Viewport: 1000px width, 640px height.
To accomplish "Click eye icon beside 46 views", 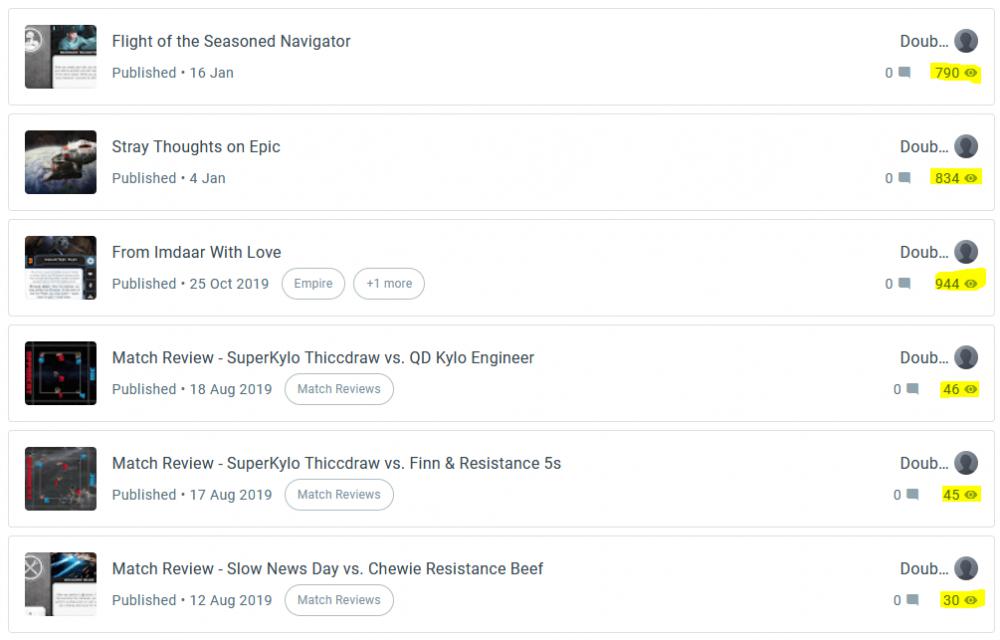I will (970, 389).
